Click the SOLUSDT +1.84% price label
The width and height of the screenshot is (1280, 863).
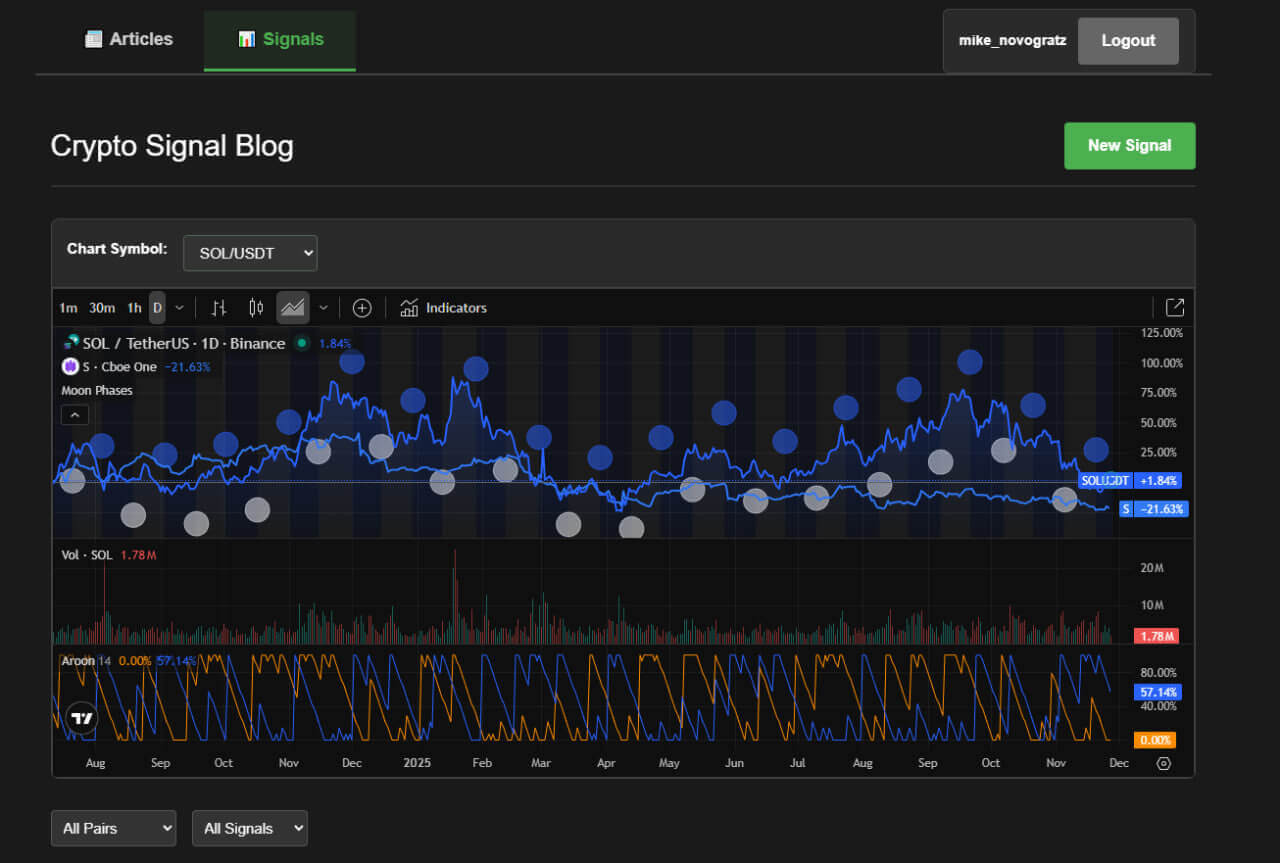(x=1130, y=480)
